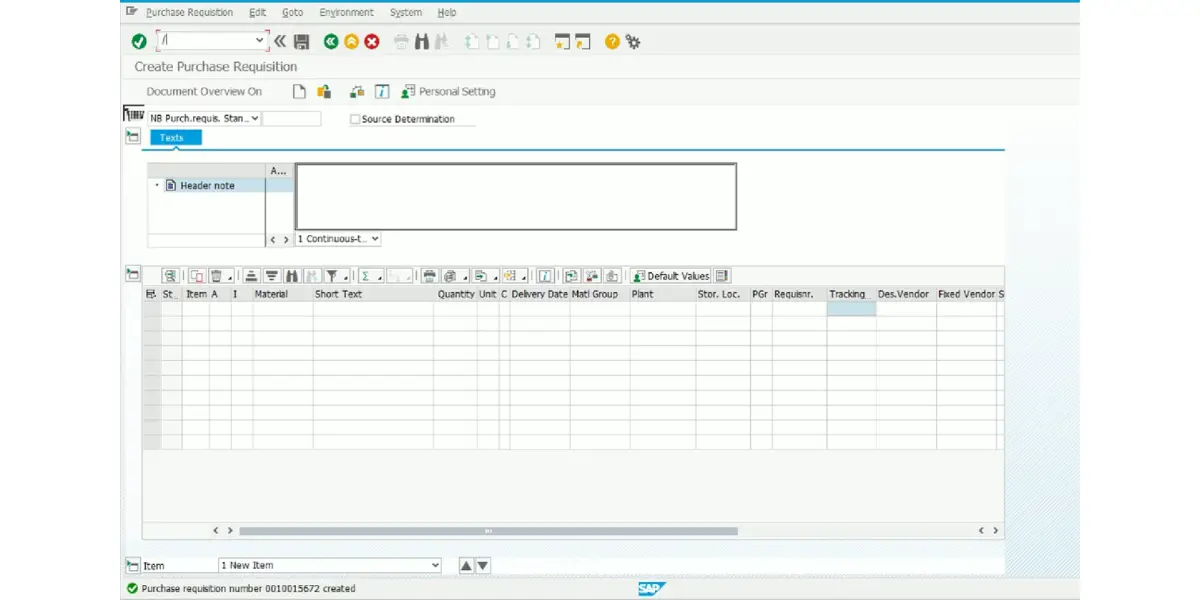This screenshot has height=600, width=1200.
Task: Click the Sort descending icon in the grid toolbar
Action: pos(271,276)
